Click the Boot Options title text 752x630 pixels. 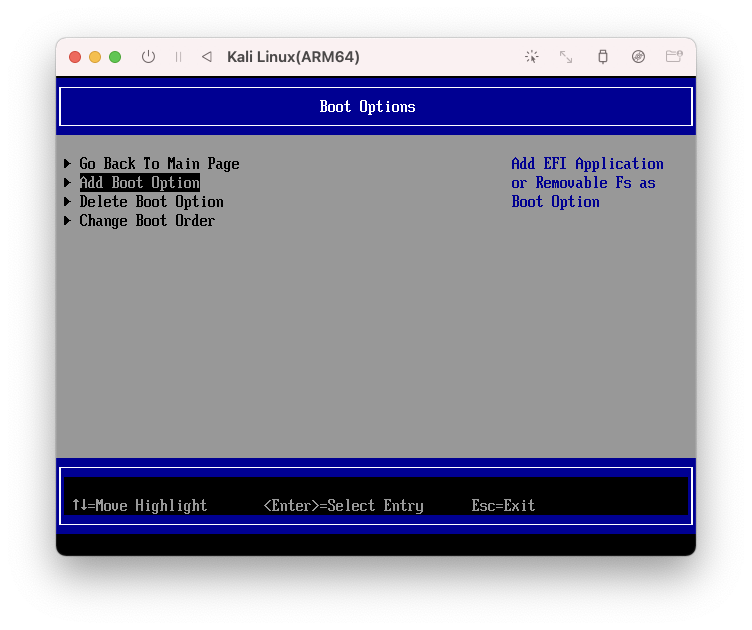(367, 107)
